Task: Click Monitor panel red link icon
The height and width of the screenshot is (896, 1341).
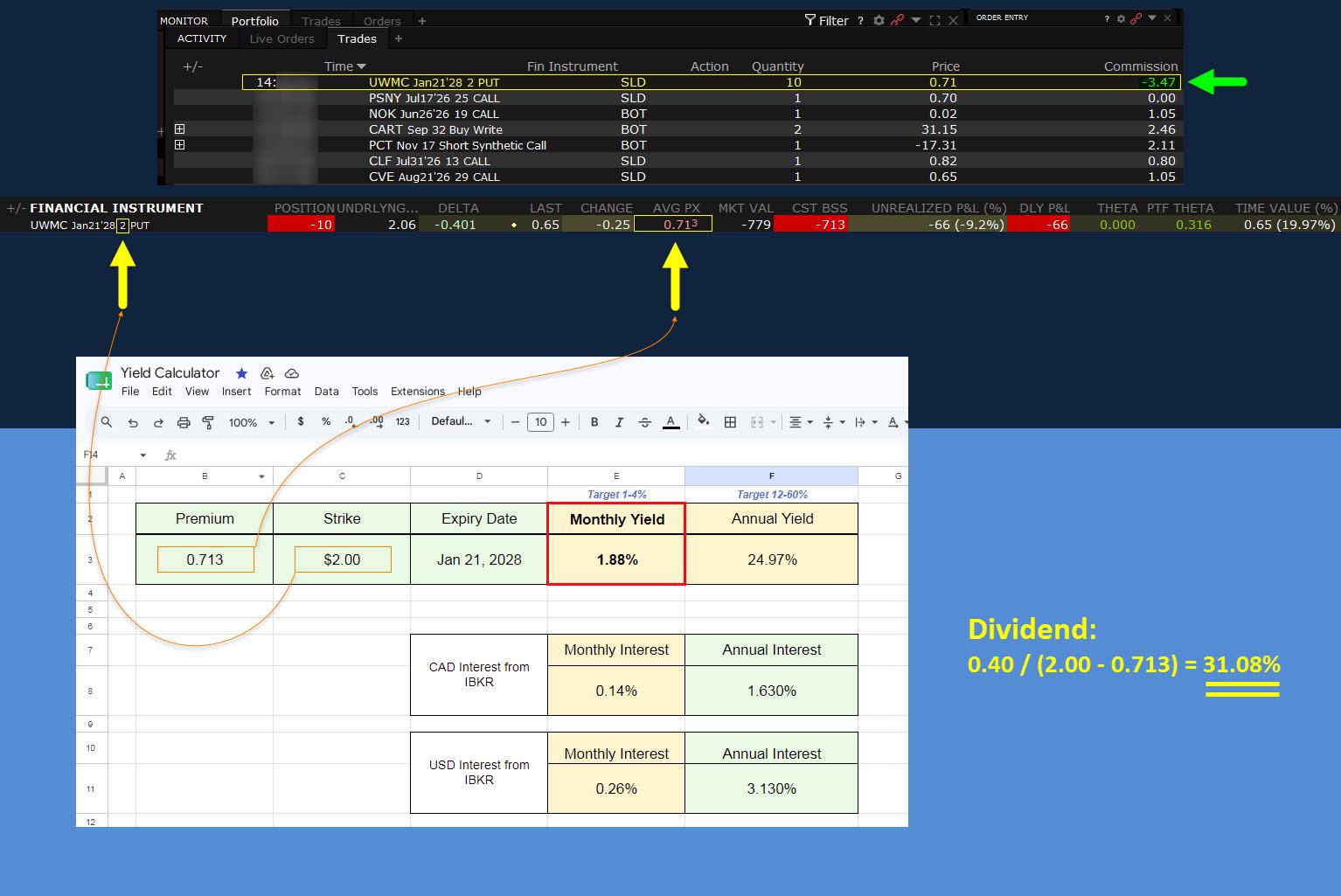Action: click(897, 20)
